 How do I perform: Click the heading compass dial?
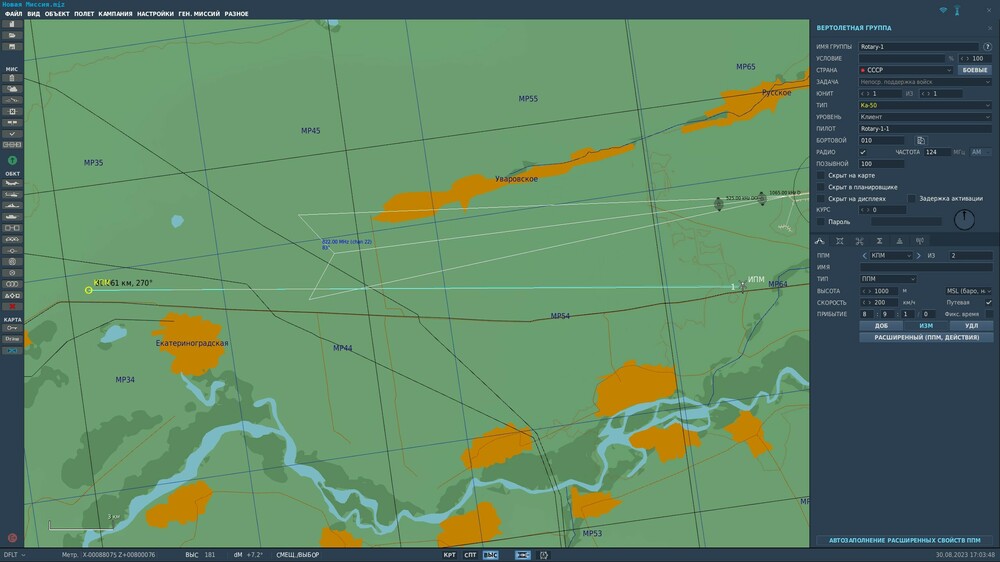click(x=964, y=219)
